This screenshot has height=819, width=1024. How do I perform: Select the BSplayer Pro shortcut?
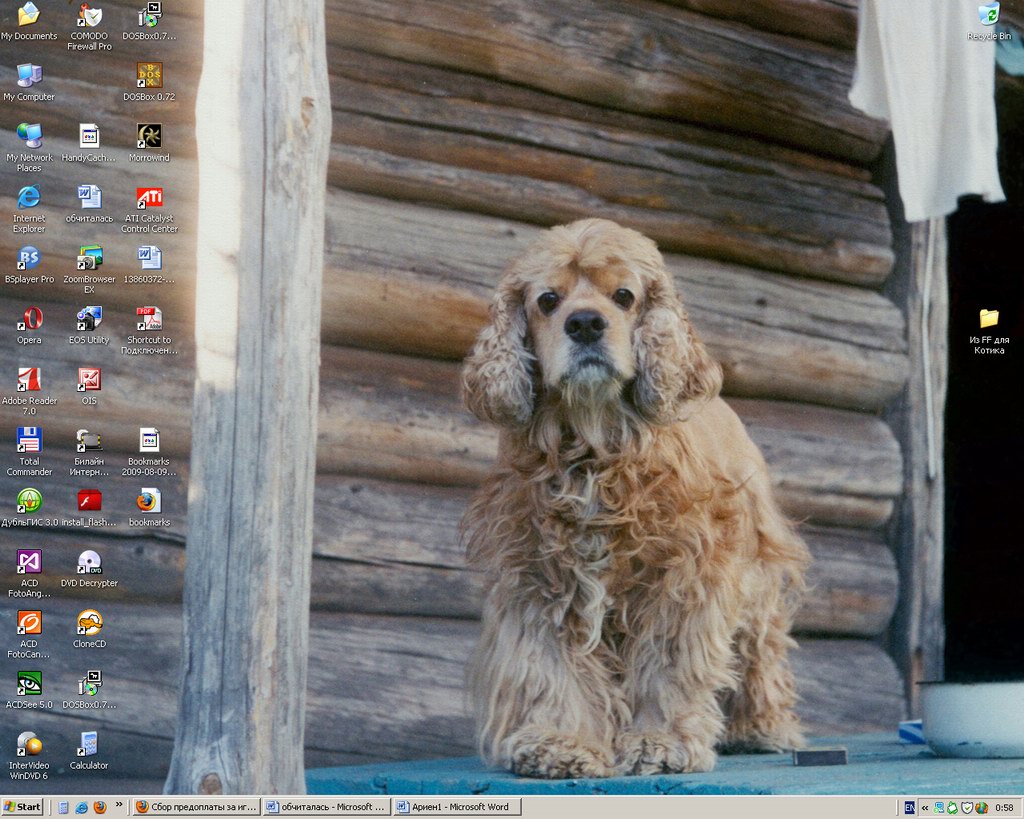29,265
